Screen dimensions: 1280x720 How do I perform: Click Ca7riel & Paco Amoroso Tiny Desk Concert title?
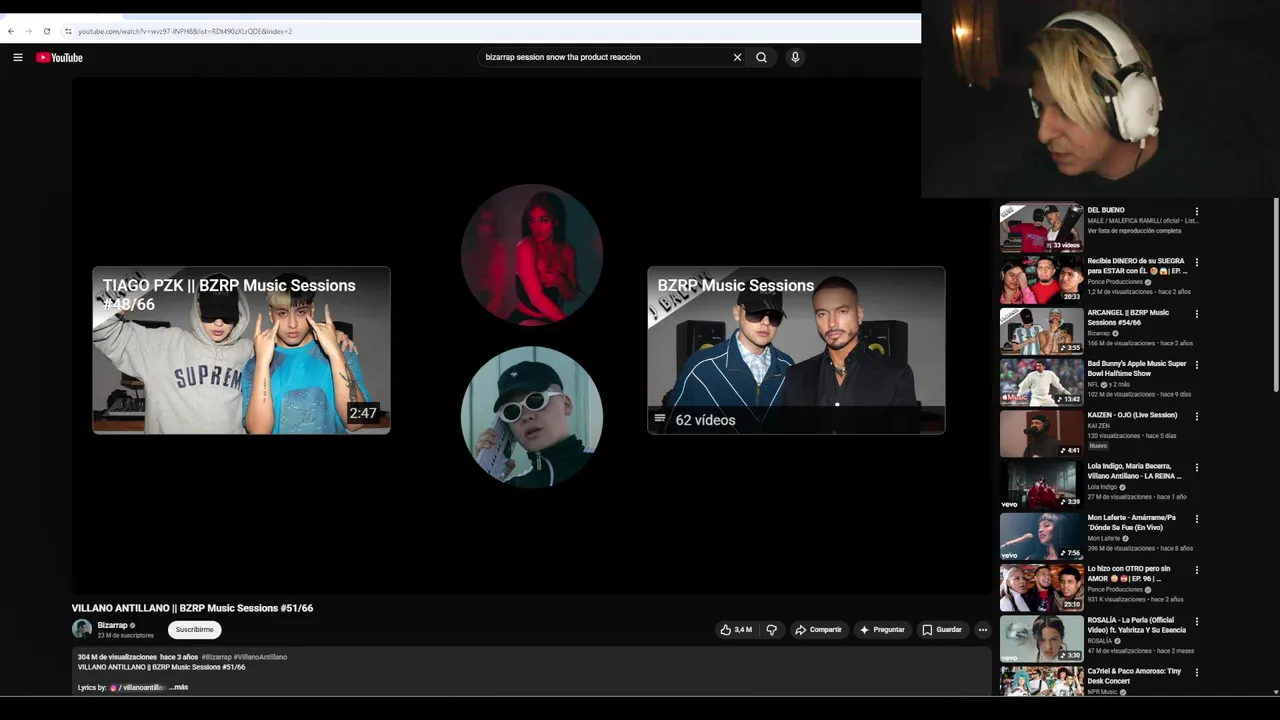(x=1134, y=676)
